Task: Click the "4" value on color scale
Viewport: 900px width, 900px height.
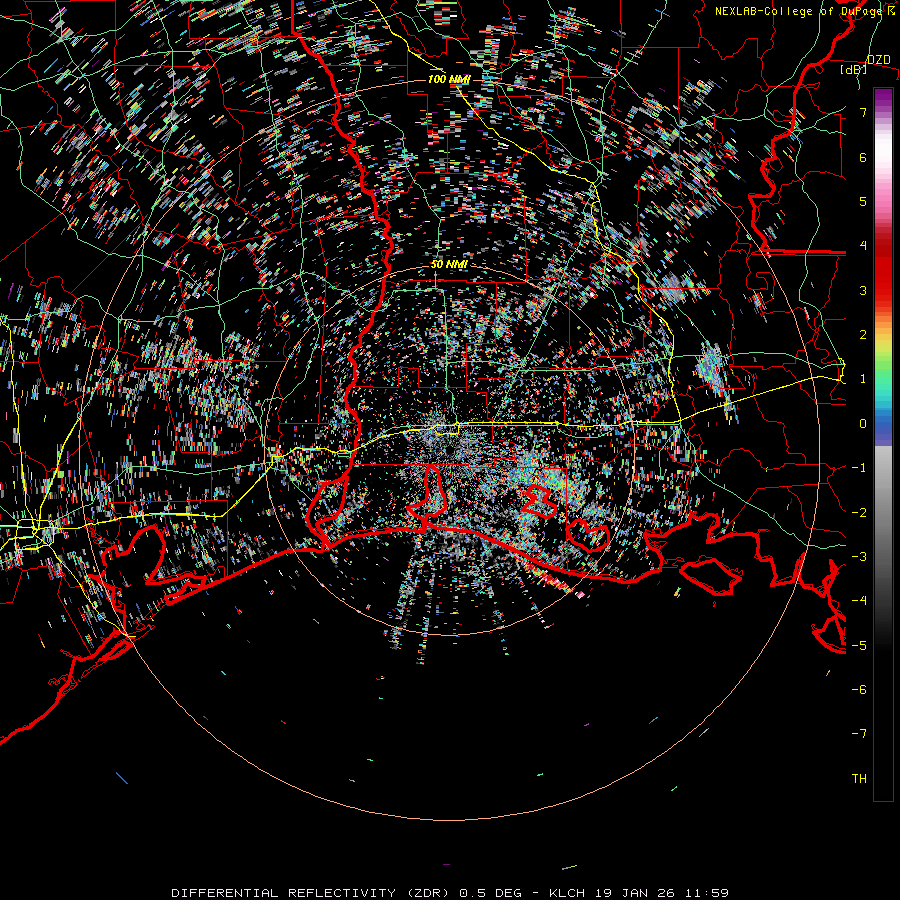Action: coord(863,246)
